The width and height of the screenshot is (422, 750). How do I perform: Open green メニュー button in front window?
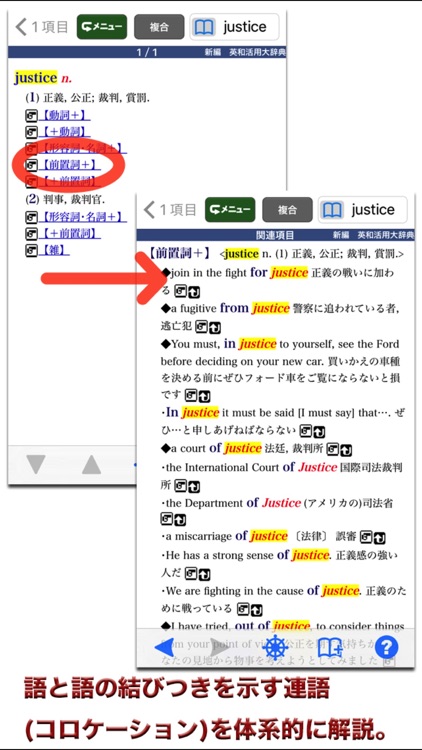(x=230, y=210)
